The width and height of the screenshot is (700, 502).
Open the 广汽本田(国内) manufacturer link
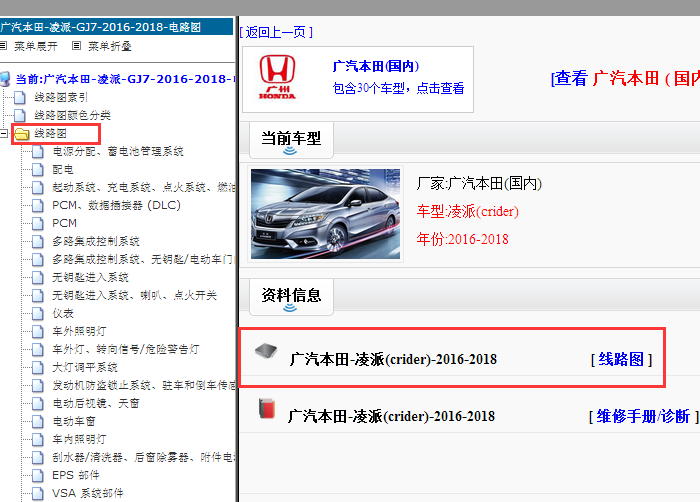376,66
